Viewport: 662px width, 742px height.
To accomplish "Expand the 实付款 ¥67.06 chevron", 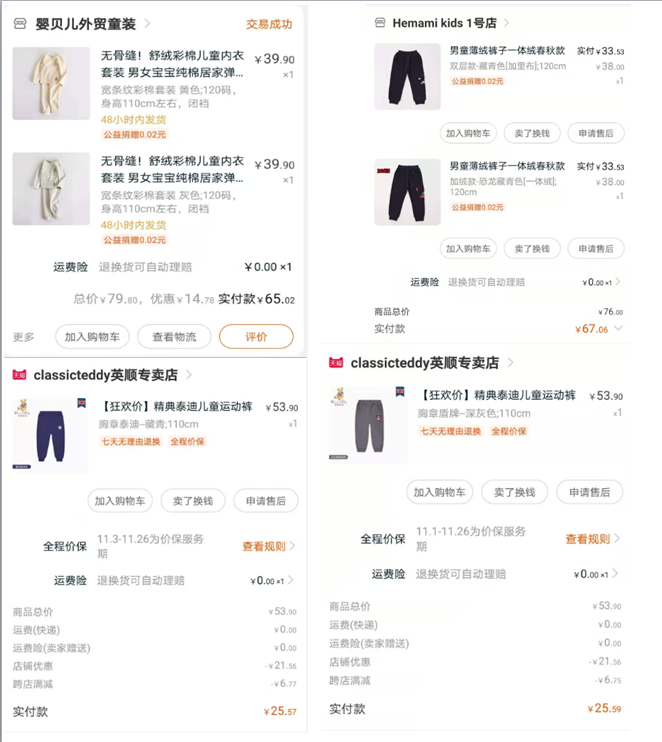I will coord(618,328).
